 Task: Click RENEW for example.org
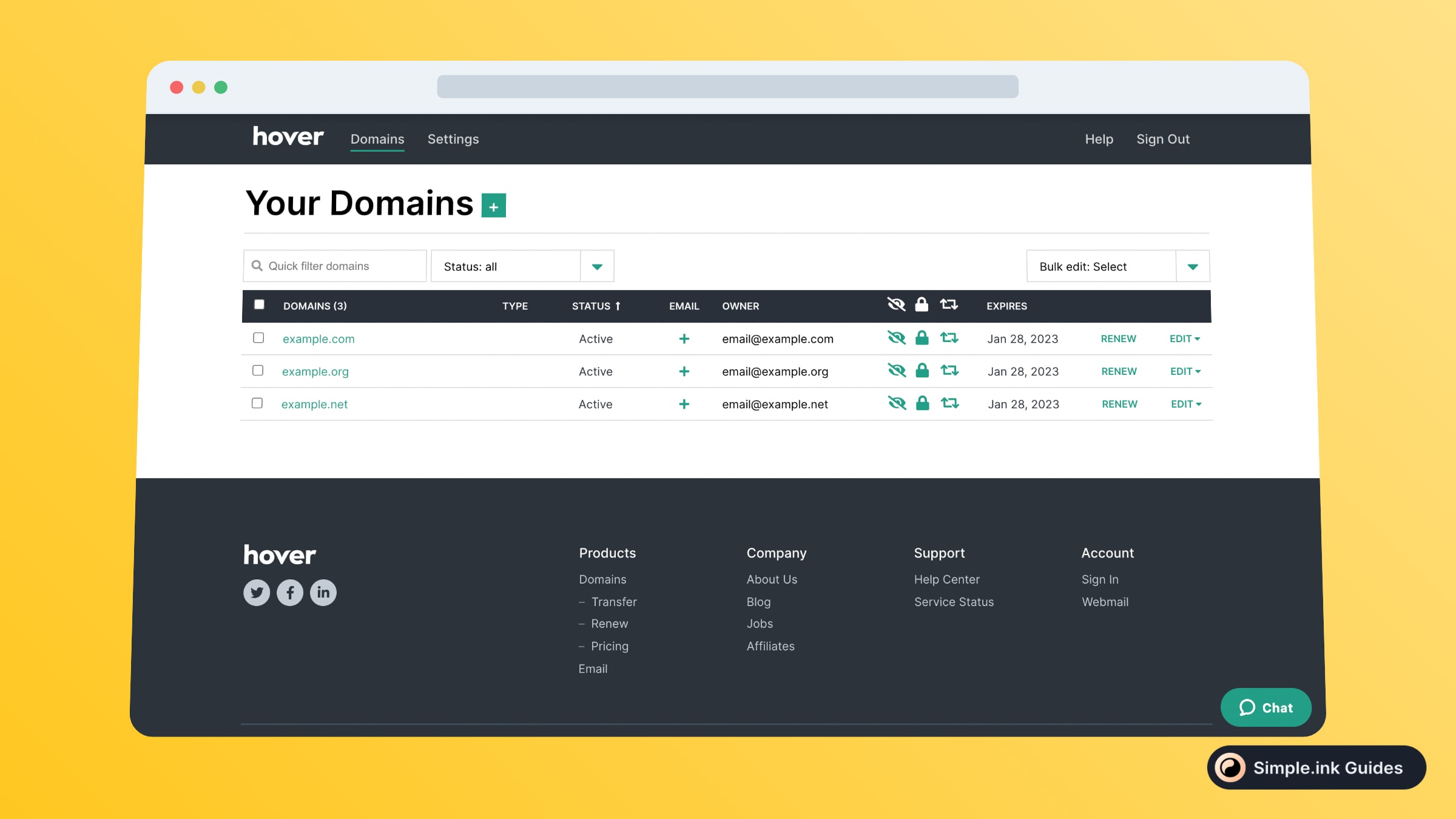click(x=1119, y=371)
